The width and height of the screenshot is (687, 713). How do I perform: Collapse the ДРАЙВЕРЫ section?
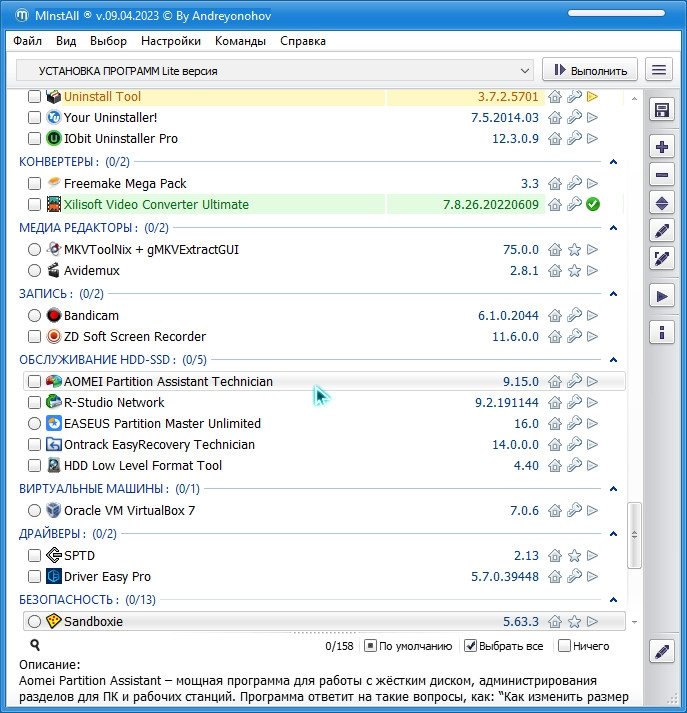coord(613,534)
